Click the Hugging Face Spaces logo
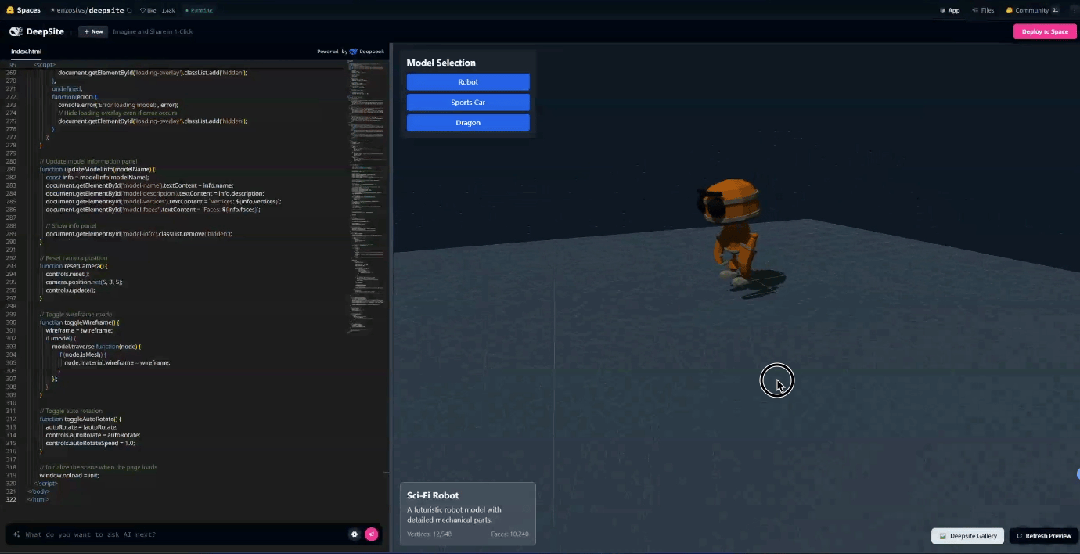The height and width of the screenshot is (554, 1080). (x=23, y=10)
